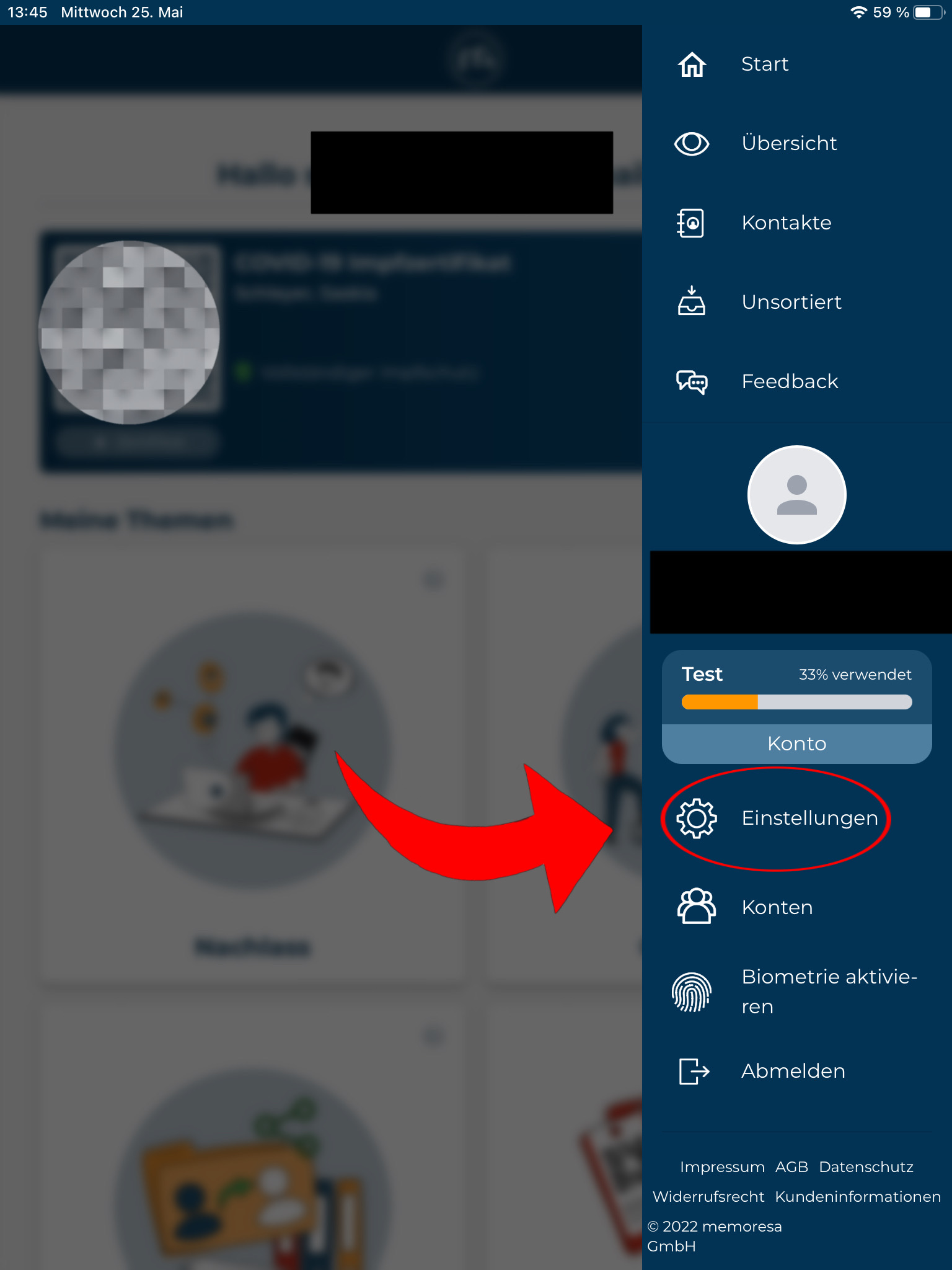Open the Einstellungen gear icon
The width and height of the screenshot is (952, 1270).
[696, 819]
